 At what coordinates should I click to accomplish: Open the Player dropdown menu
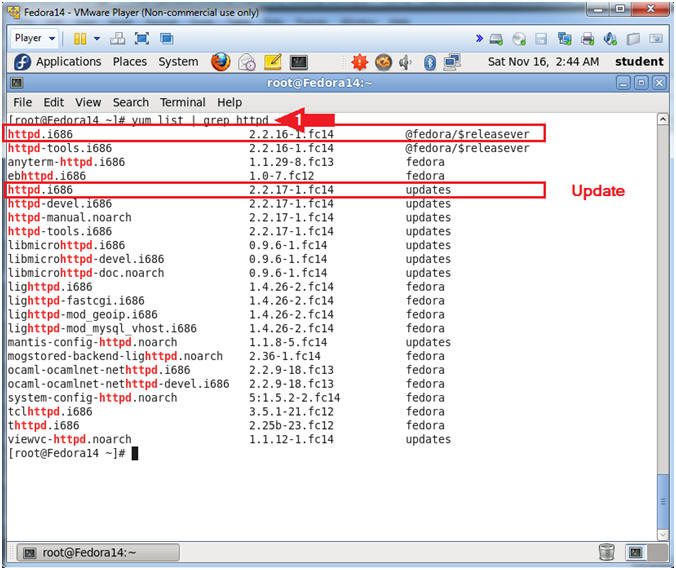pos(34,38)
